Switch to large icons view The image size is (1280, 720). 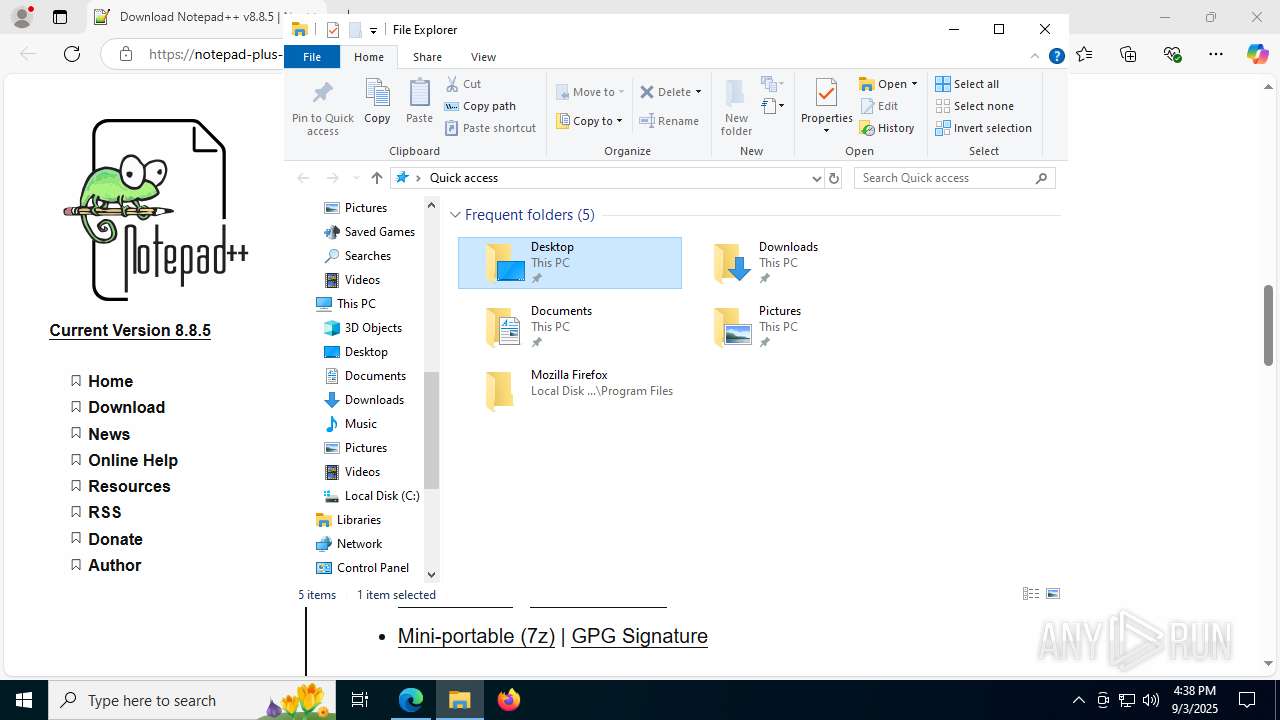pos(1053,594)
